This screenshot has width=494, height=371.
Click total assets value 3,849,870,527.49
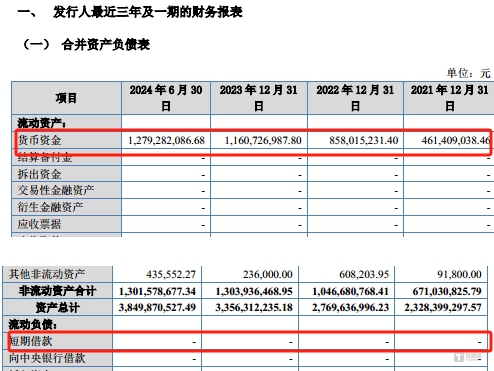point(157,307)
